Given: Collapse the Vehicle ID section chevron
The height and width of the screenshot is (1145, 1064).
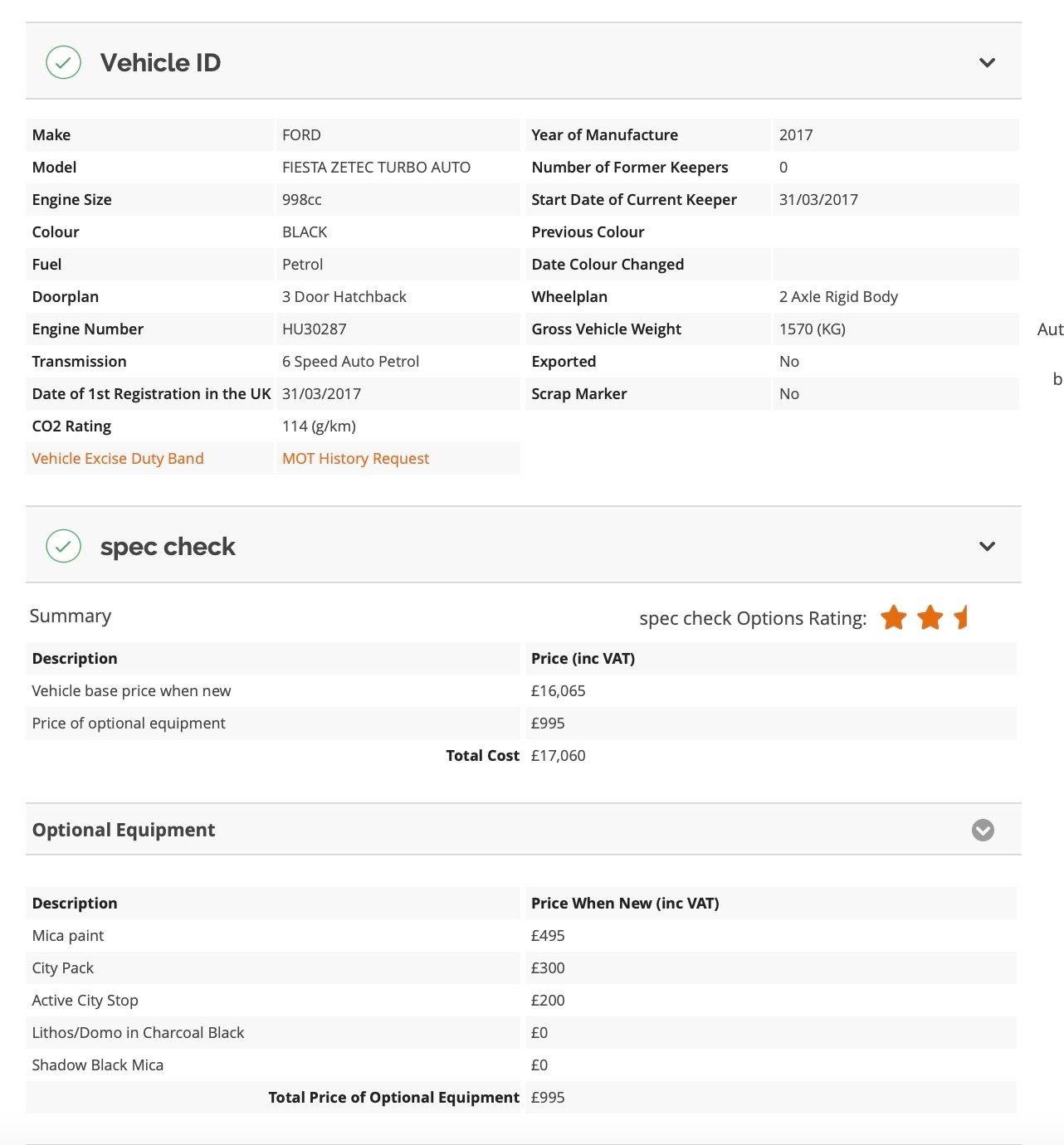Looking at the screenshot, I should (x=987, y=62).
